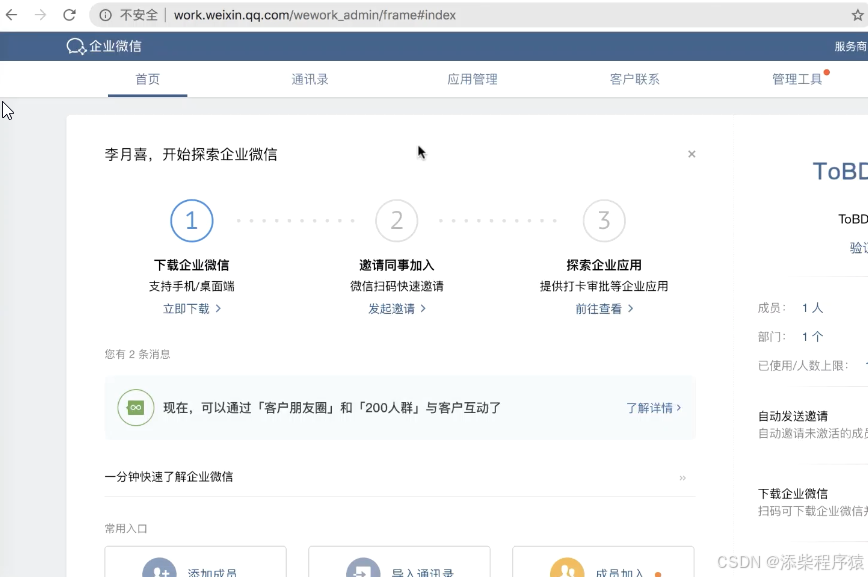Click the 部门 count 1 个
868x577 pixels.
pyautogui.click(x=812, y=337)
